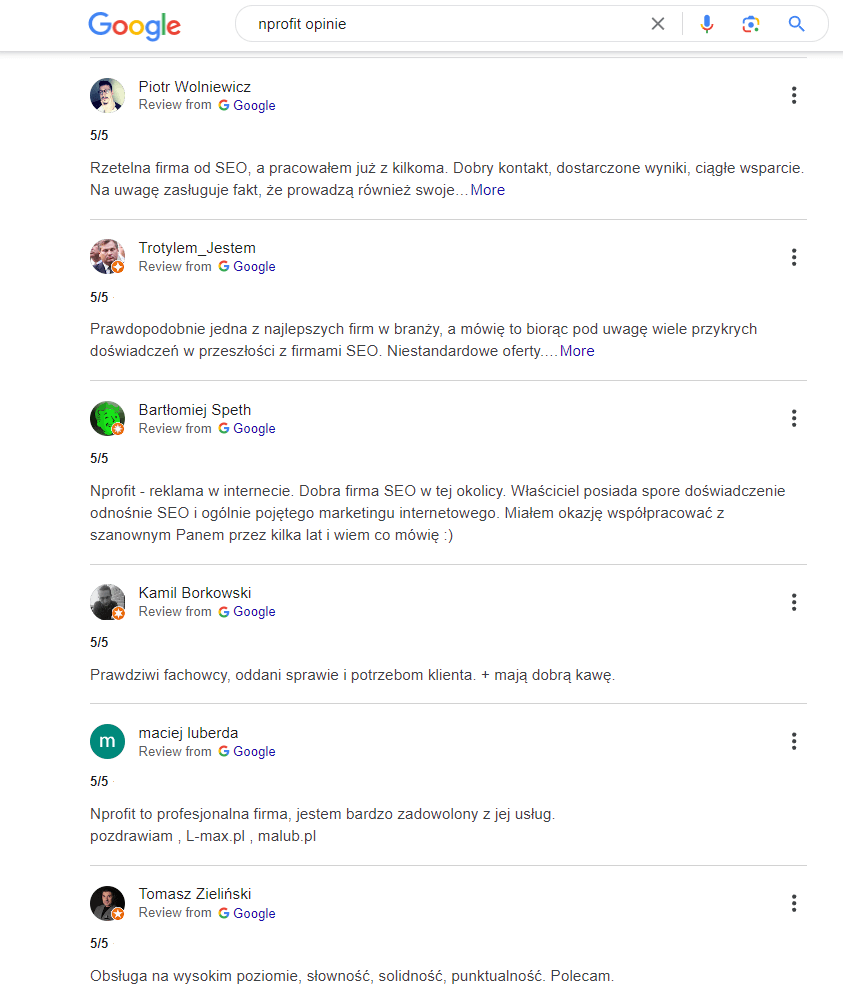Click the blue magnifier search icon
The width and height of the screenshot is (843, 999).
(x=796, y=23)
